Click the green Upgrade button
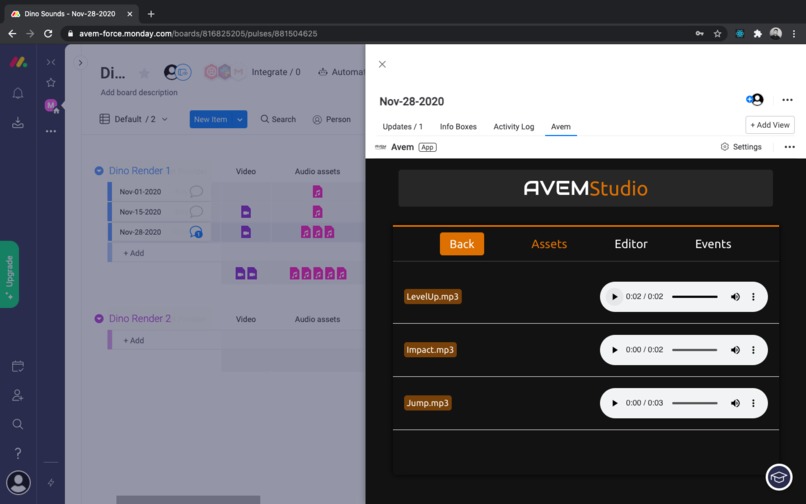 pos(9,274)
